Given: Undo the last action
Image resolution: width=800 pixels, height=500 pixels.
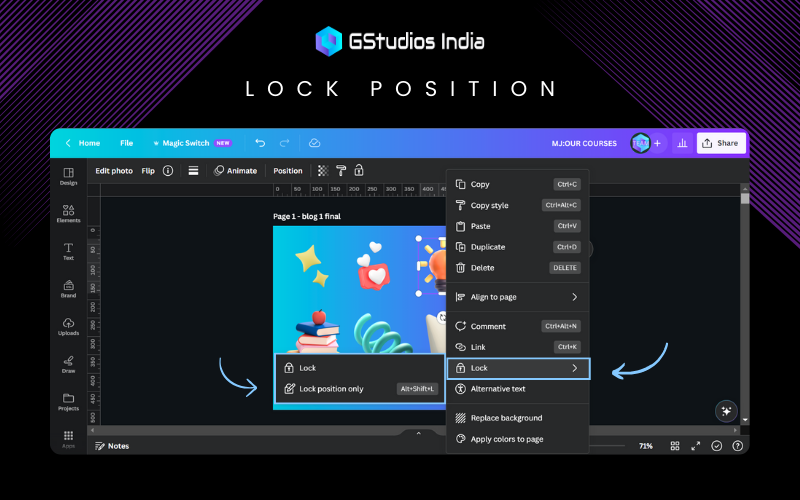Looking at the screenshot, I should [x=260, y=143].
